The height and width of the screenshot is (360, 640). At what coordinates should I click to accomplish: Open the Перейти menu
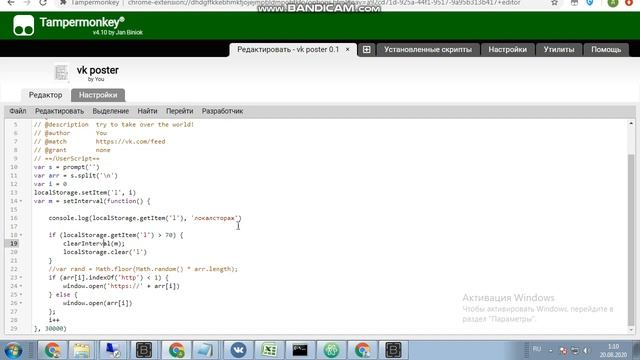(x=180, y=111)
